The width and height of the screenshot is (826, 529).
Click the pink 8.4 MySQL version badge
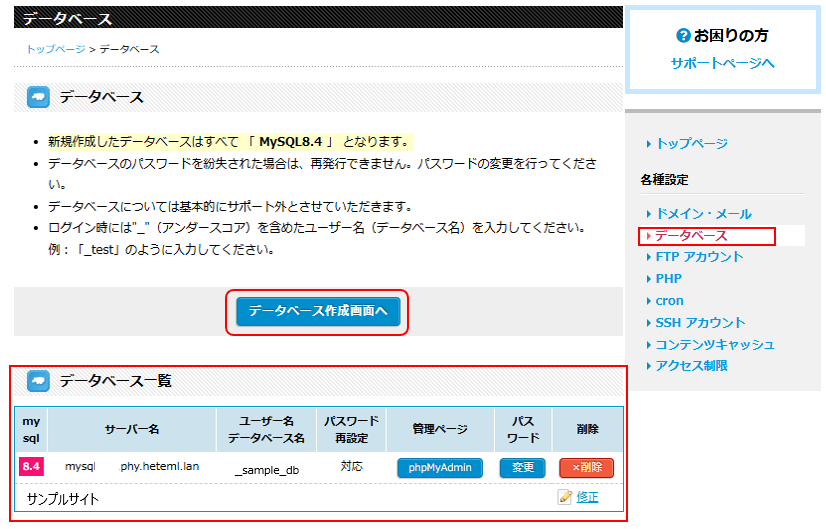[x=31, y=466]
